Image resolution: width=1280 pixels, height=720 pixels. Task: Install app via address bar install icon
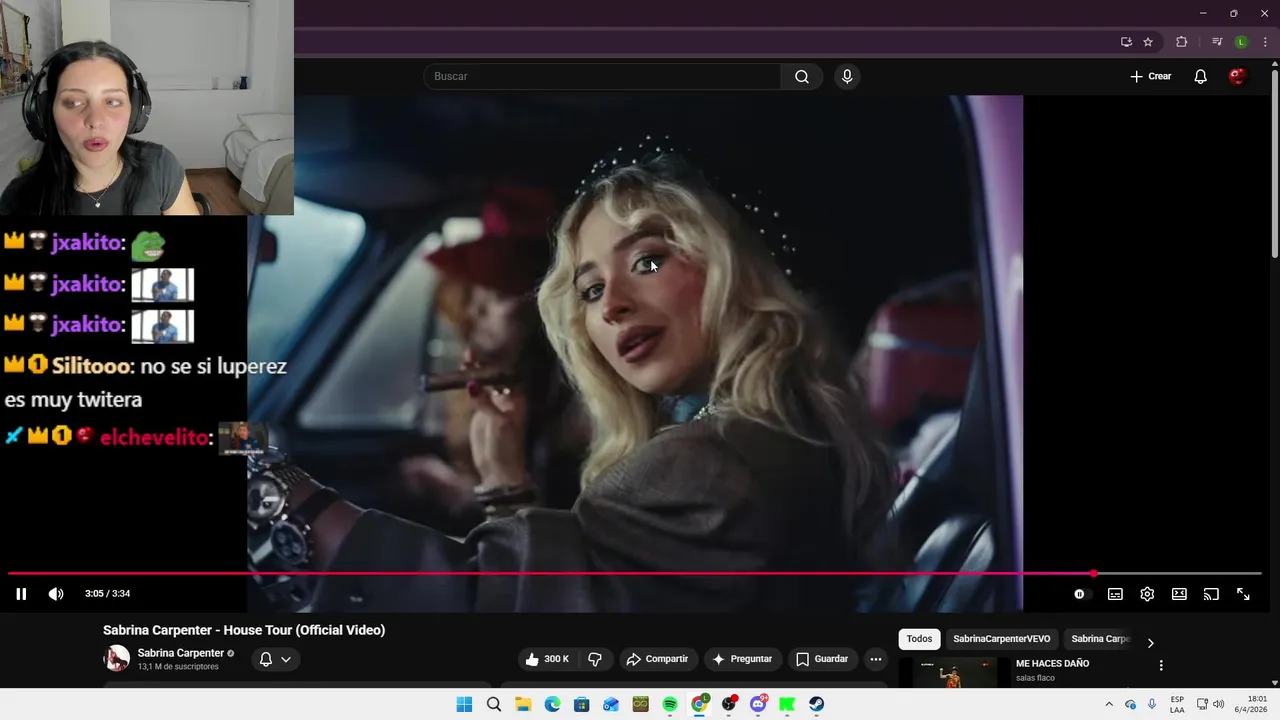[1126, 42]
